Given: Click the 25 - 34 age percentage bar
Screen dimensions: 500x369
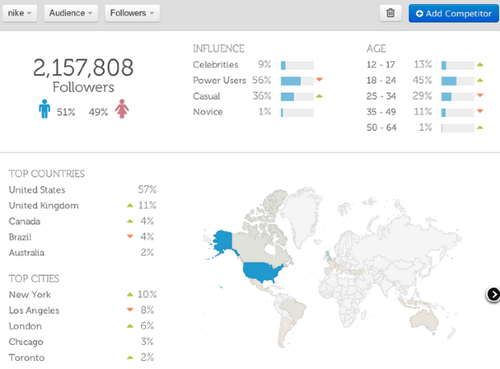Looking at the screenshot, I should [458, 97].
